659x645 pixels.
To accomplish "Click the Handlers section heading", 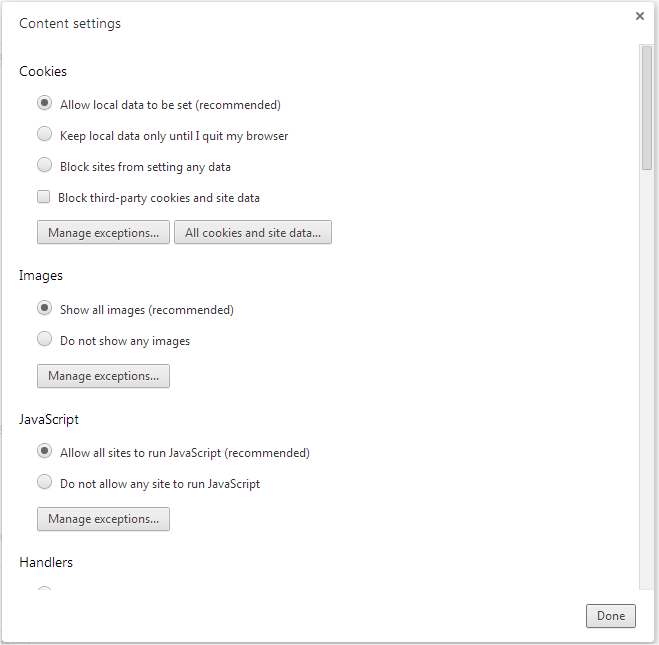I will [x=46, y=562].
